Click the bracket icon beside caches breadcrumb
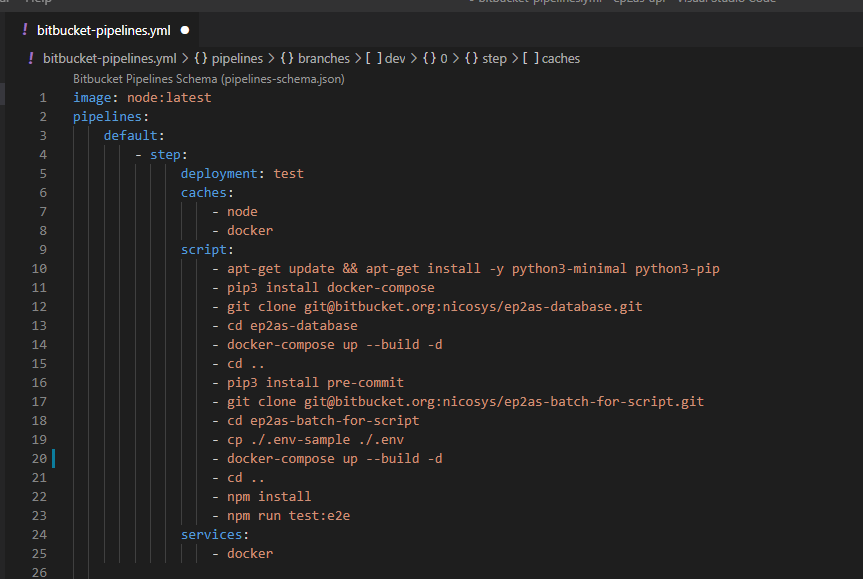The image size is (863, 579). pyautogui.click(x=531, y=58)
